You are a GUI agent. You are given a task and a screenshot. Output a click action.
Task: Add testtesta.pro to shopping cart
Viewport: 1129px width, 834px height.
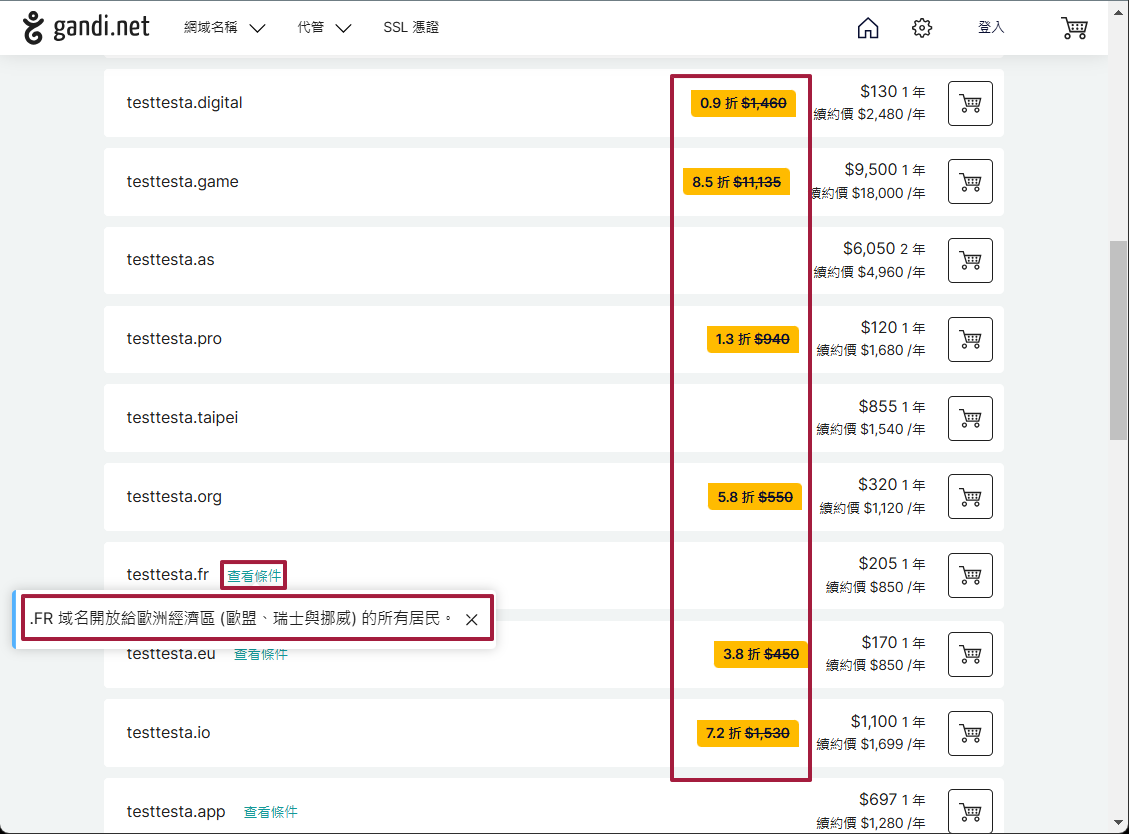tap(969, 339)
